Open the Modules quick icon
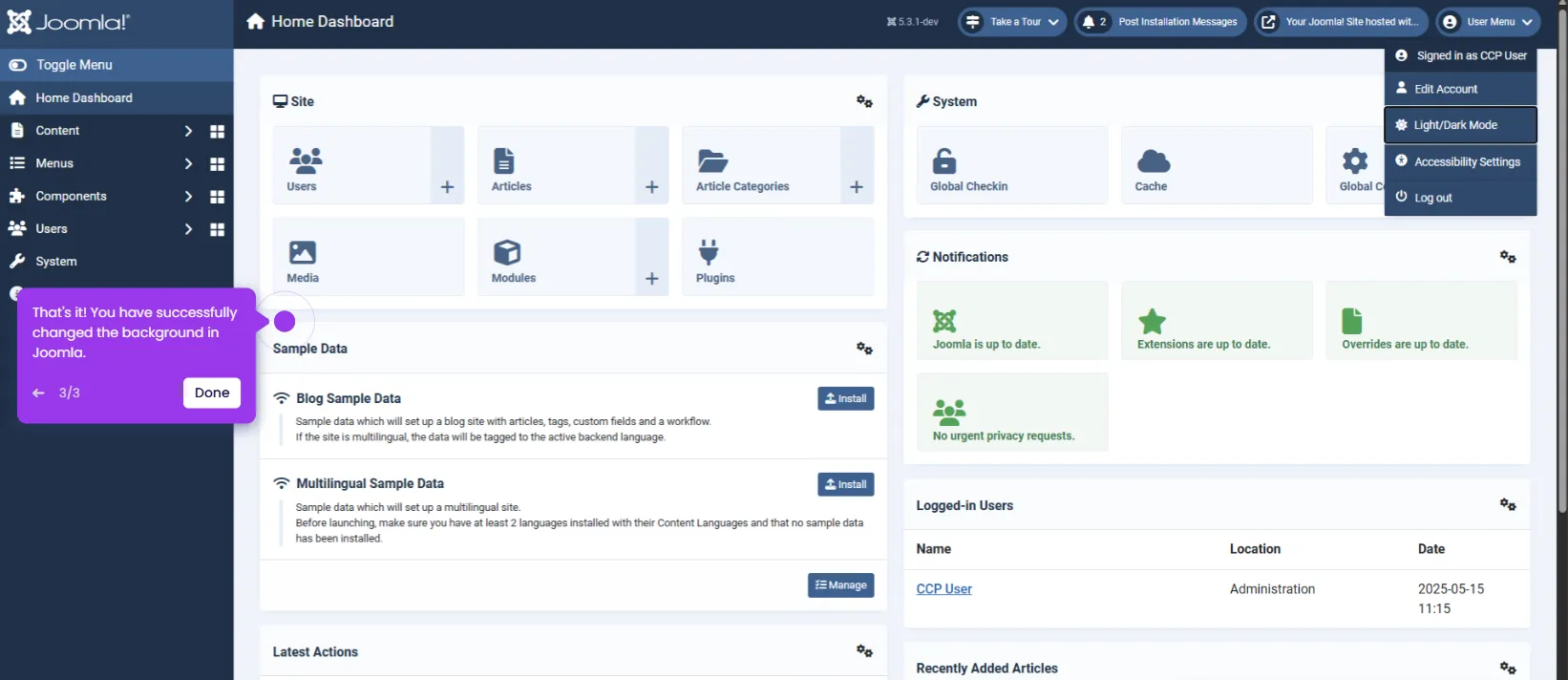The height and width of the screenshot is (680, 1568). pyautogui.click(x=556, y=257)
